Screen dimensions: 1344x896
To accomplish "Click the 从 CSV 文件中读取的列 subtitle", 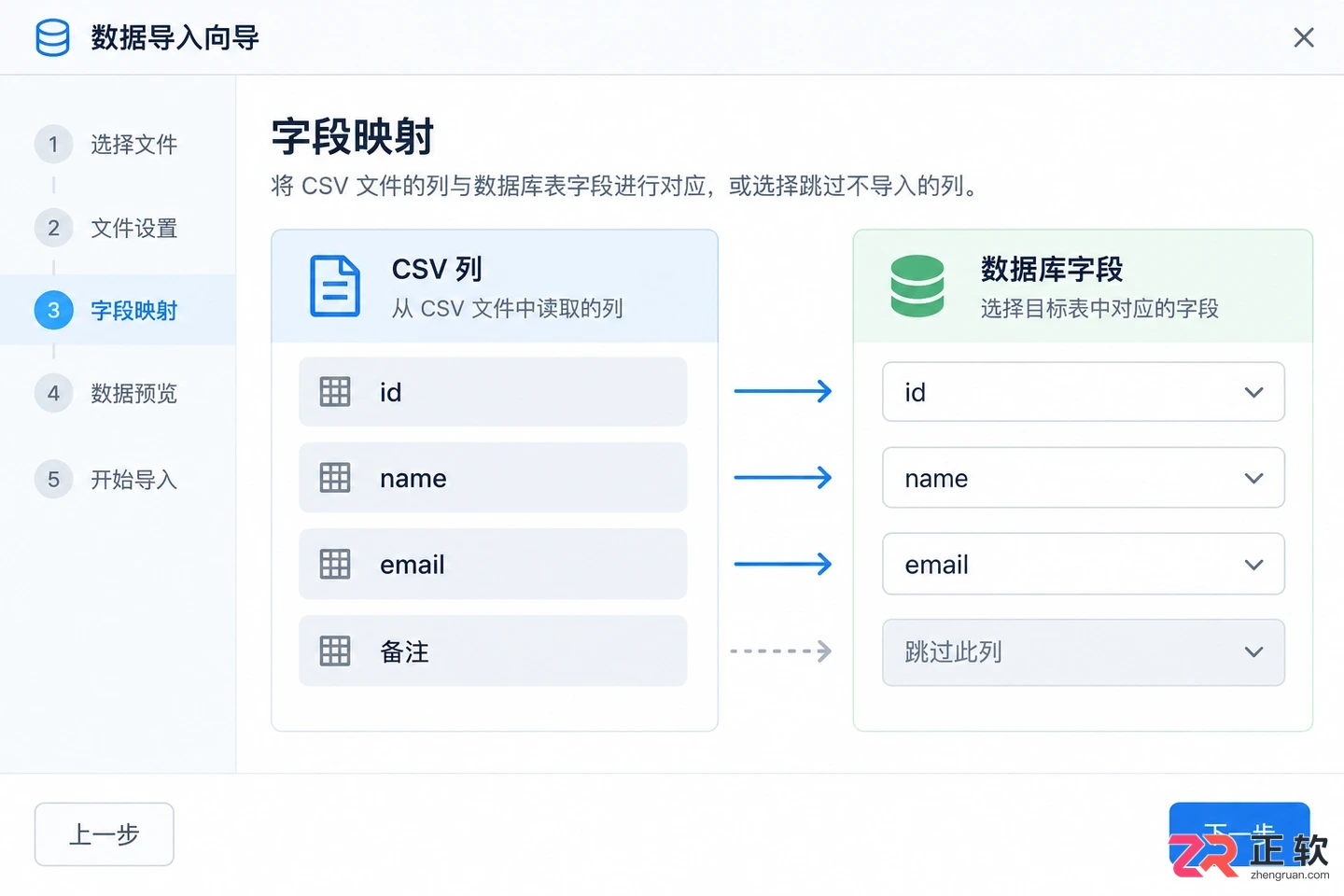I will tap(507, 308).
